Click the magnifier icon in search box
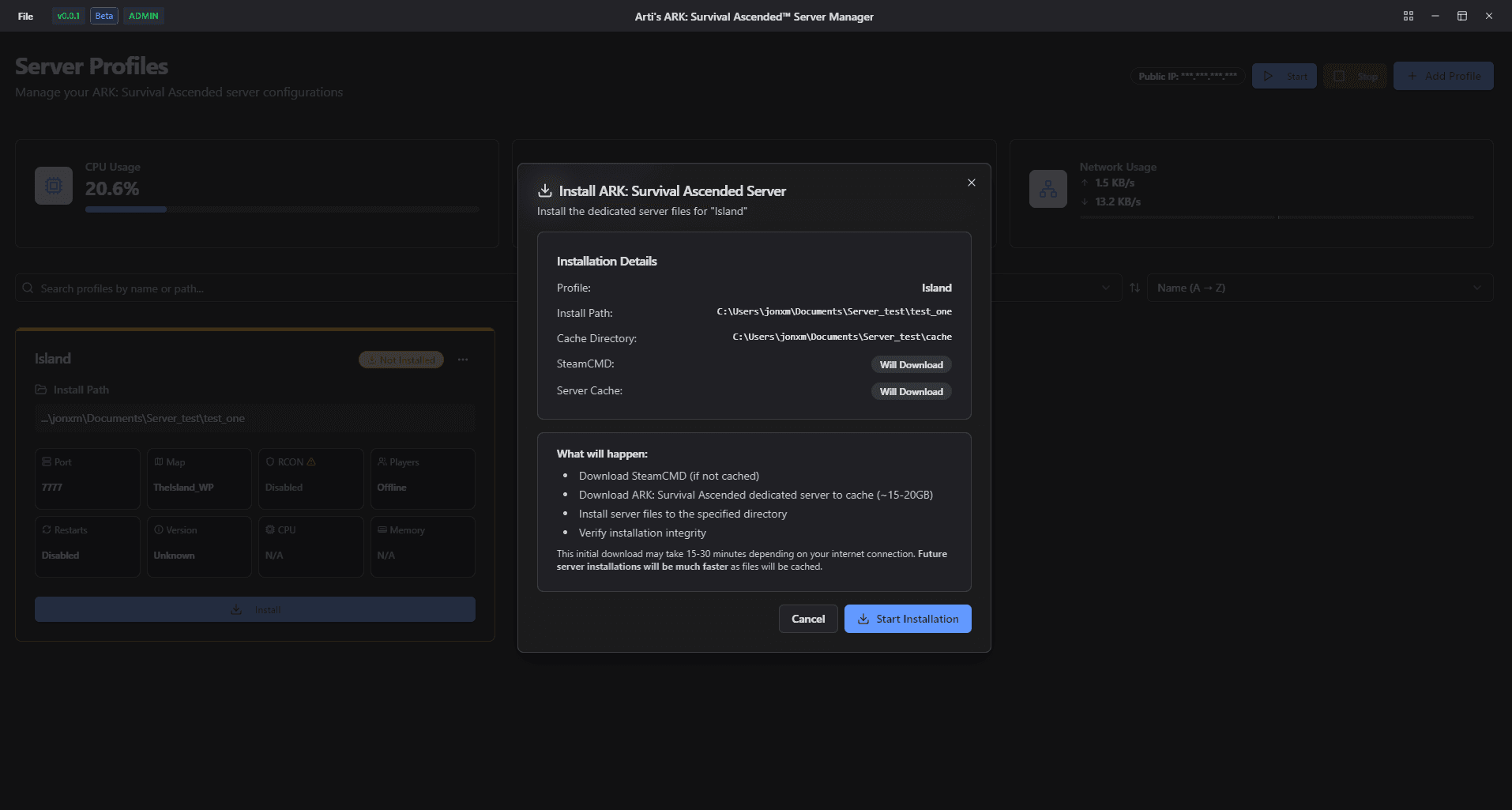Image resolution: width=1512 pixels, height=810 pixels. coord(28,288)
